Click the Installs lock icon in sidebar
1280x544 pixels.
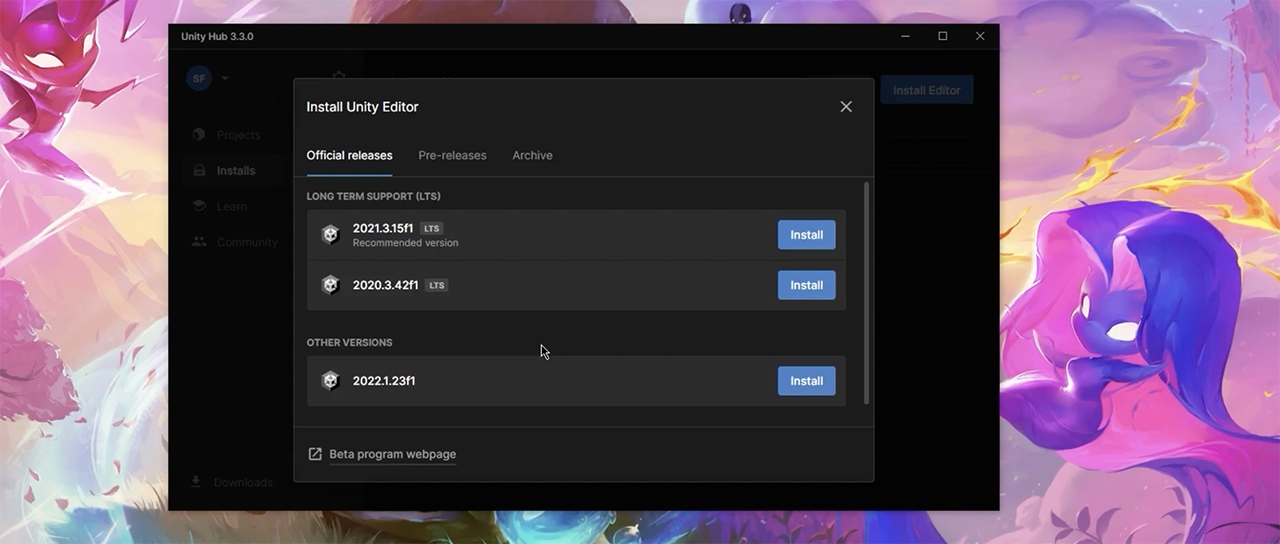[199, 171]
